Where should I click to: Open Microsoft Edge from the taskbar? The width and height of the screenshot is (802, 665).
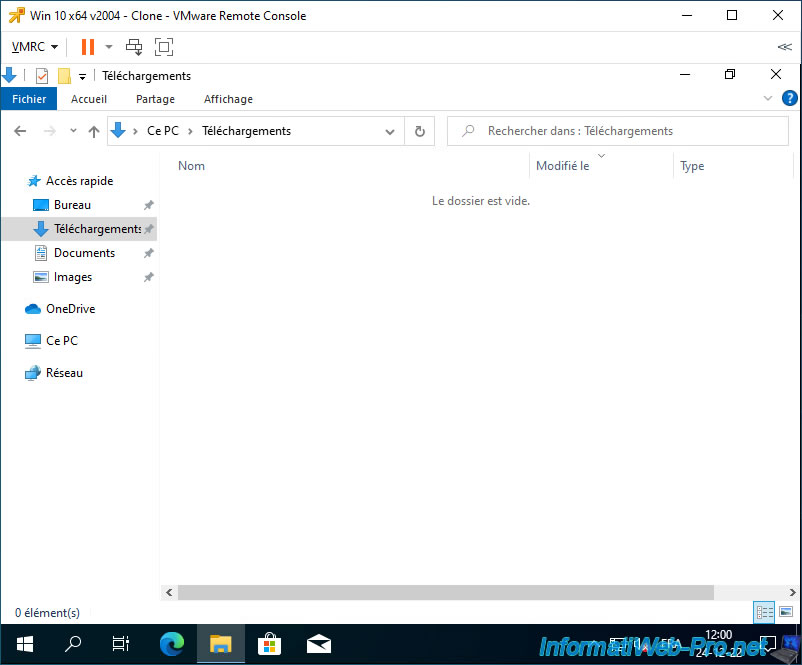(x=172, y=643)
